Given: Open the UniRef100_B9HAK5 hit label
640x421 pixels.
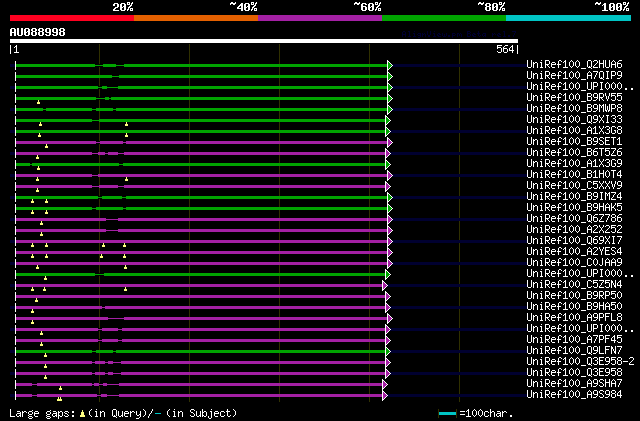Looking at the screenshot, I should click(574, 207).
